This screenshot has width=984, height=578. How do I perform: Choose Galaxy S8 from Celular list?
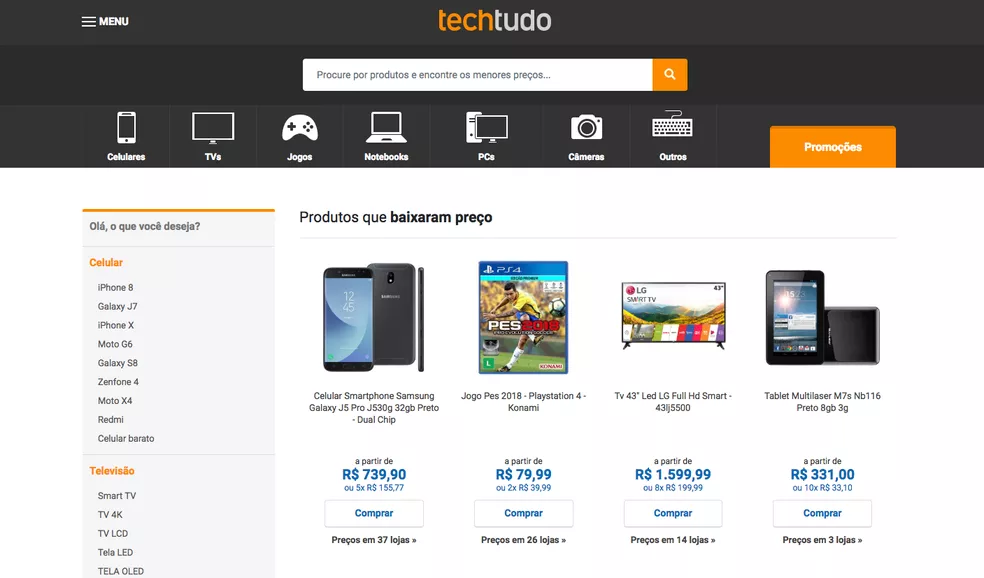click(118, 363)
